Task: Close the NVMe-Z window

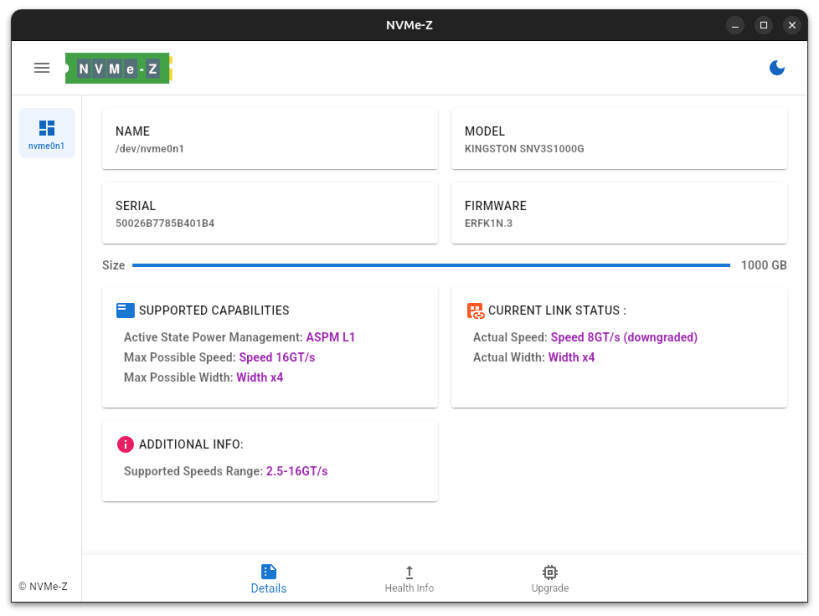Action: [792, 25]
